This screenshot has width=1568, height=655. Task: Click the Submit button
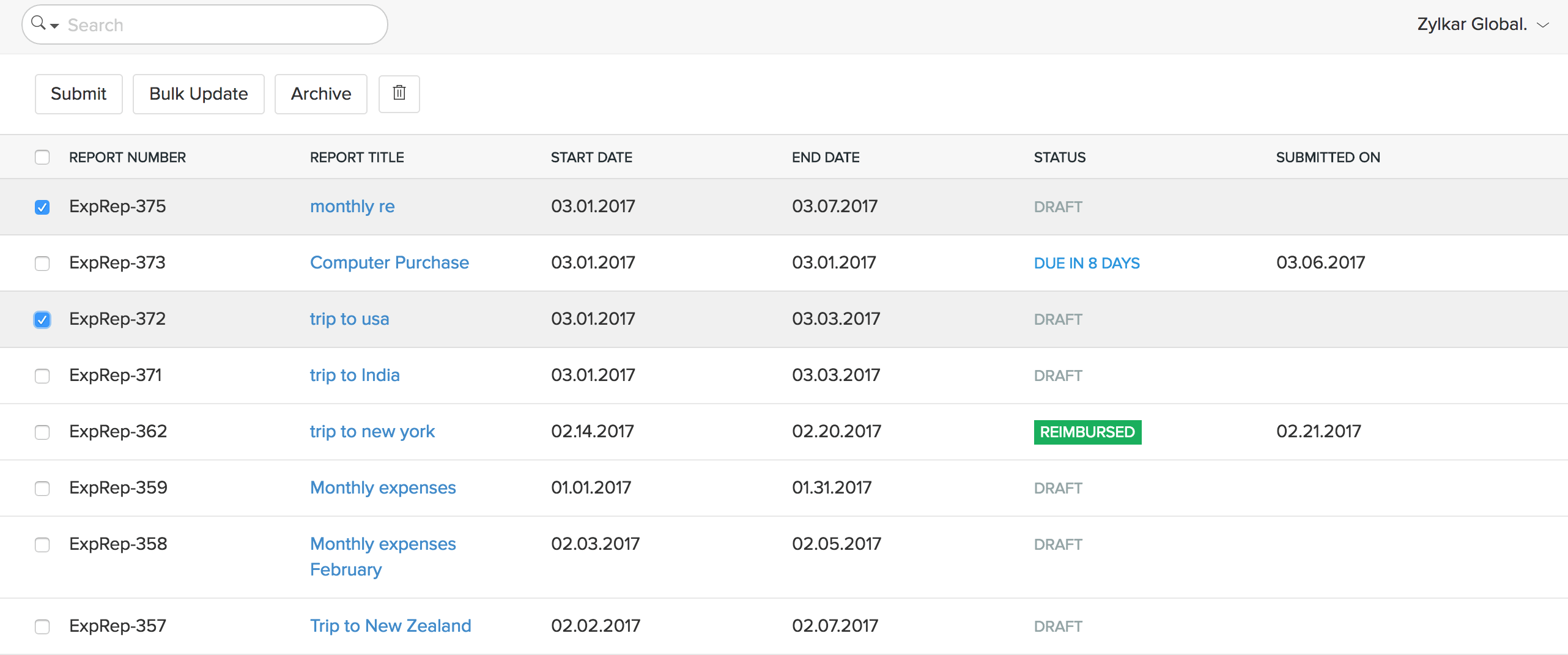78,94
